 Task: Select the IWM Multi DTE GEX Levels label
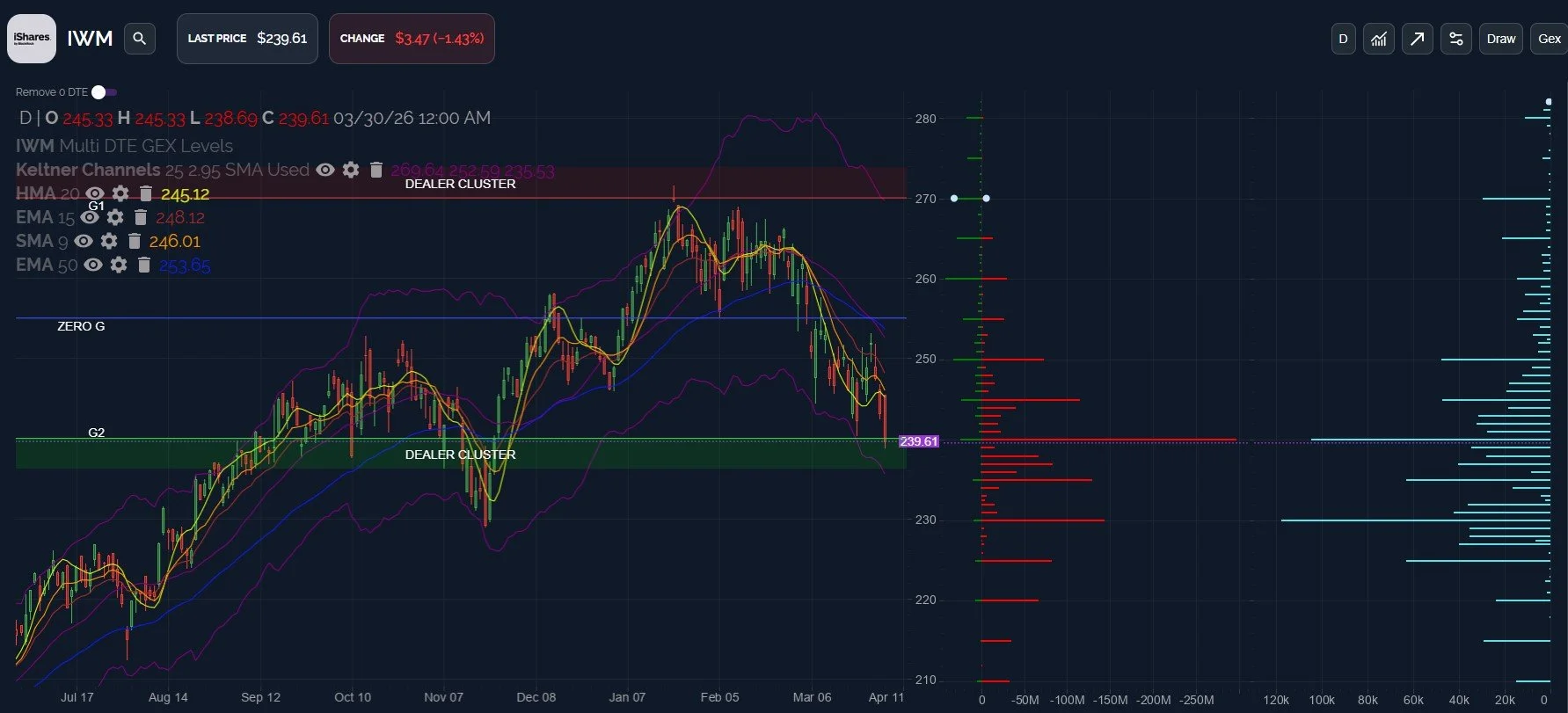click(124, 146)
